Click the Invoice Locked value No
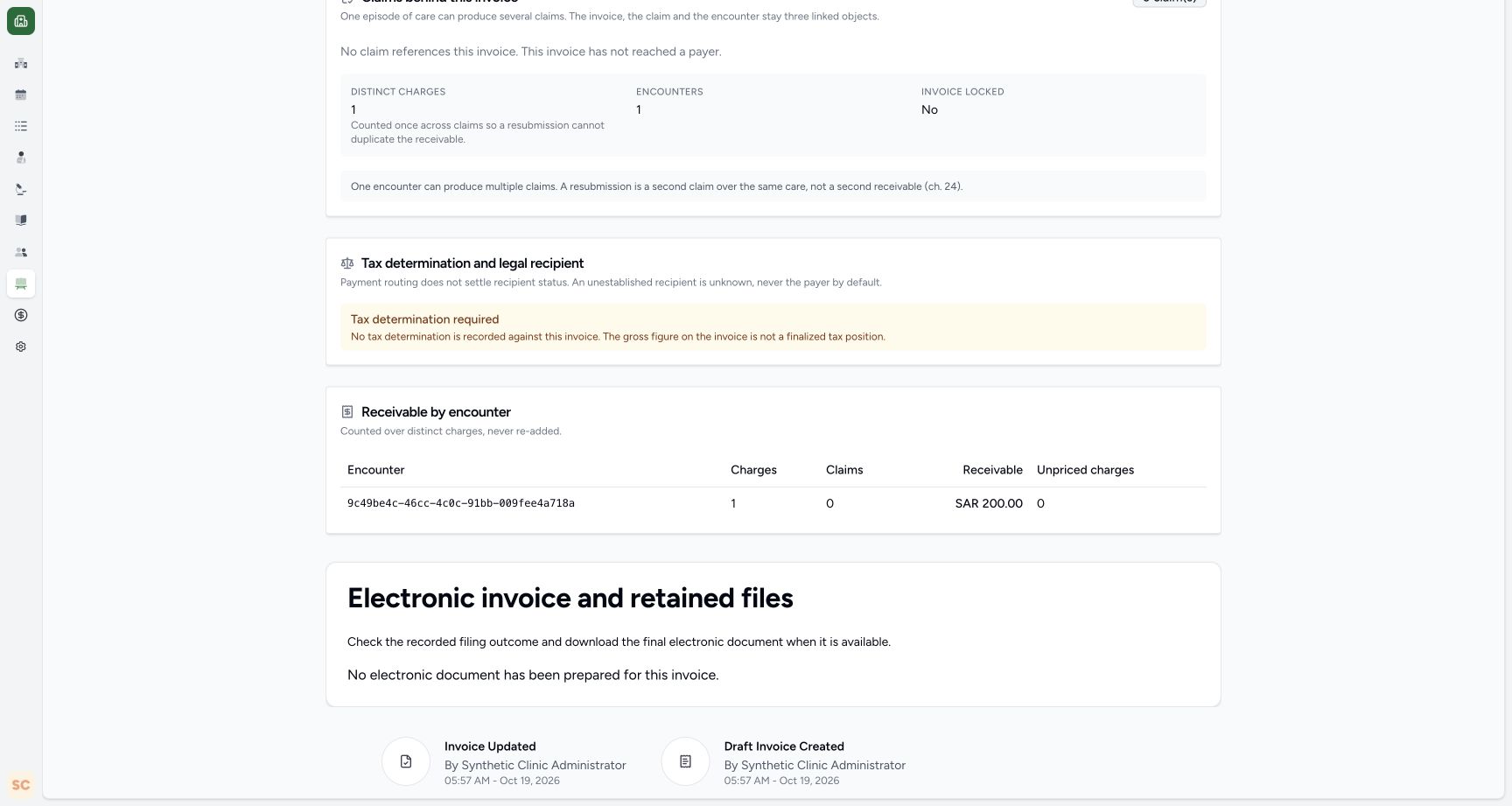This screenshot has height=806, width=1512. click(929, 109)
